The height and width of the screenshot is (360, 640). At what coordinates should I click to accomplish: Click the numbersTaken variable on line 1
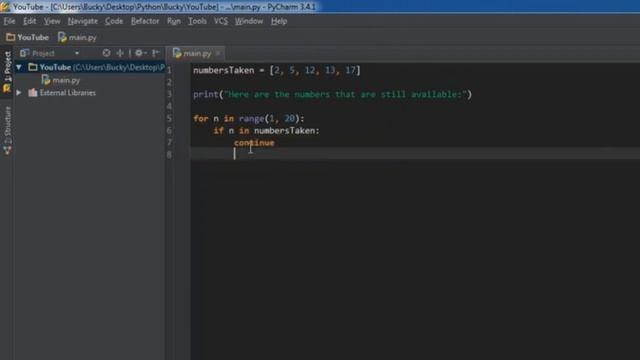point(224,71)
